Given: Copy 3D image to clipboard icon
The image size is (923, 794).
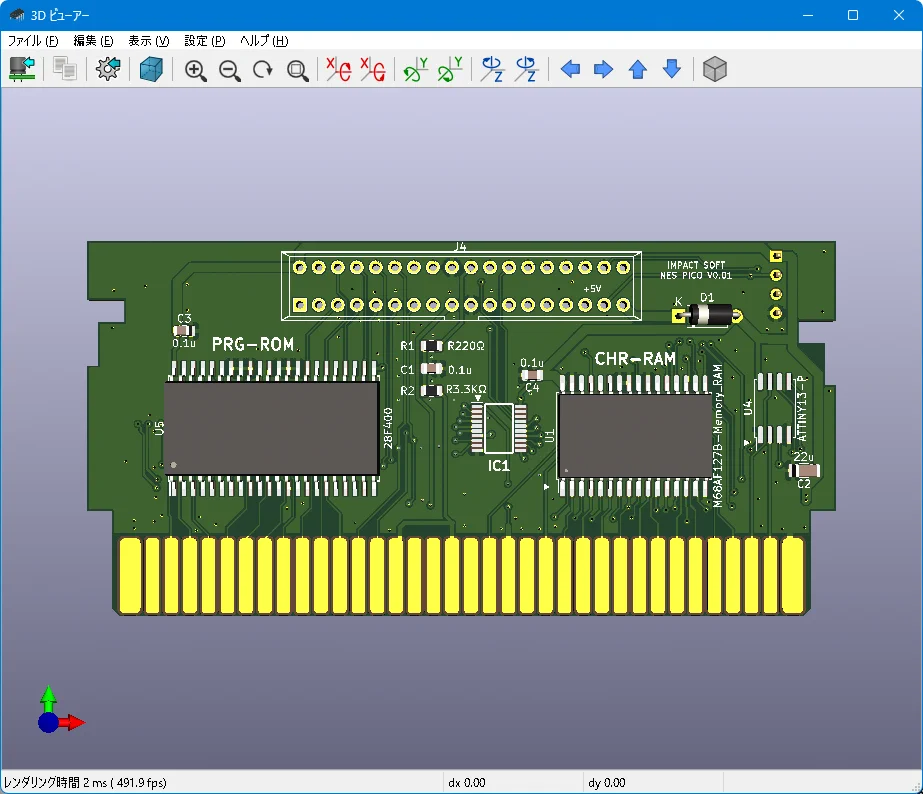Looking at the screenshot, I should (x=65, y=69).
